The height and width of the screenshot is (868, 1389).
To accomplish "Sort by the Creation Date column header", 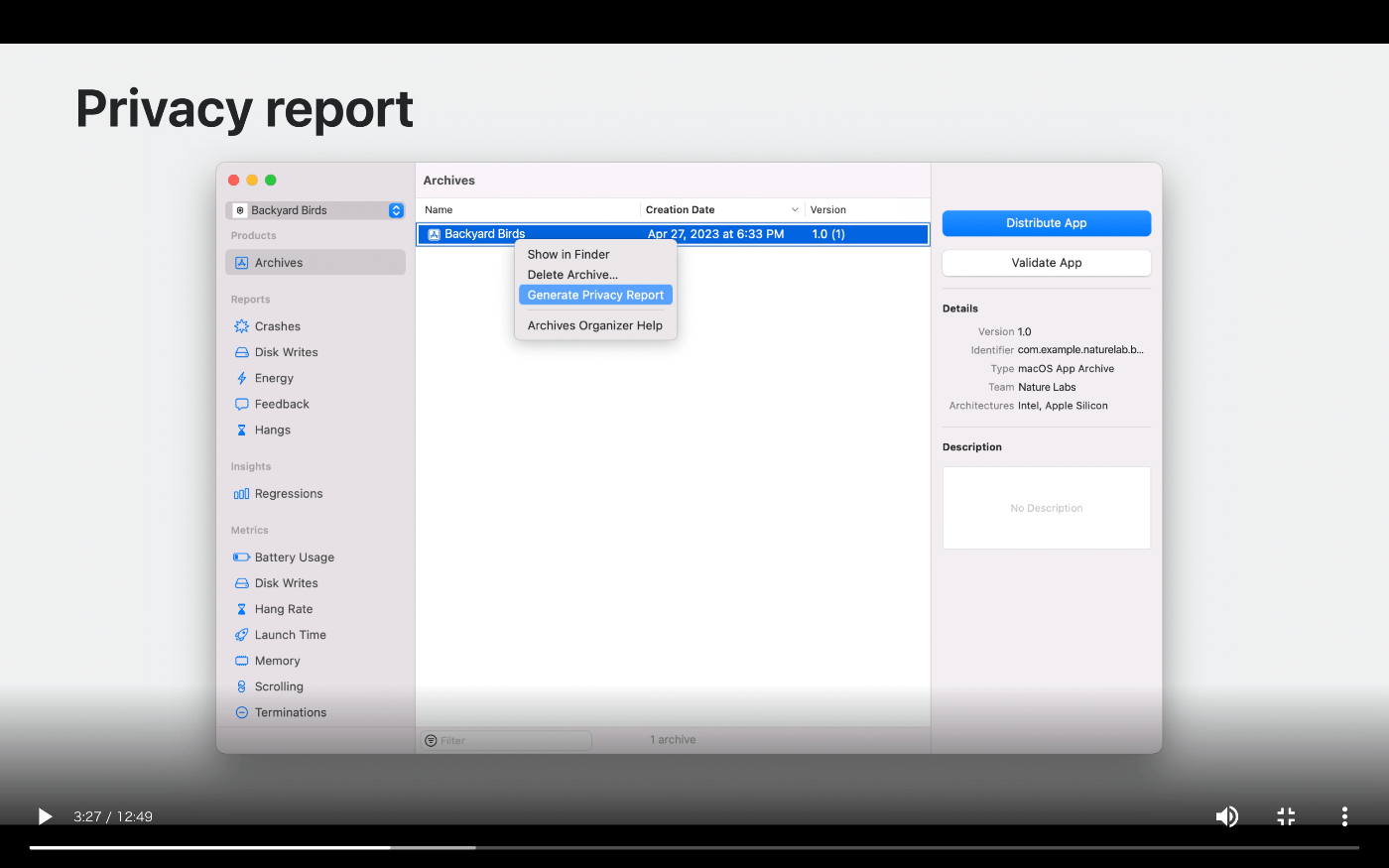I will (x=722, y=210).
